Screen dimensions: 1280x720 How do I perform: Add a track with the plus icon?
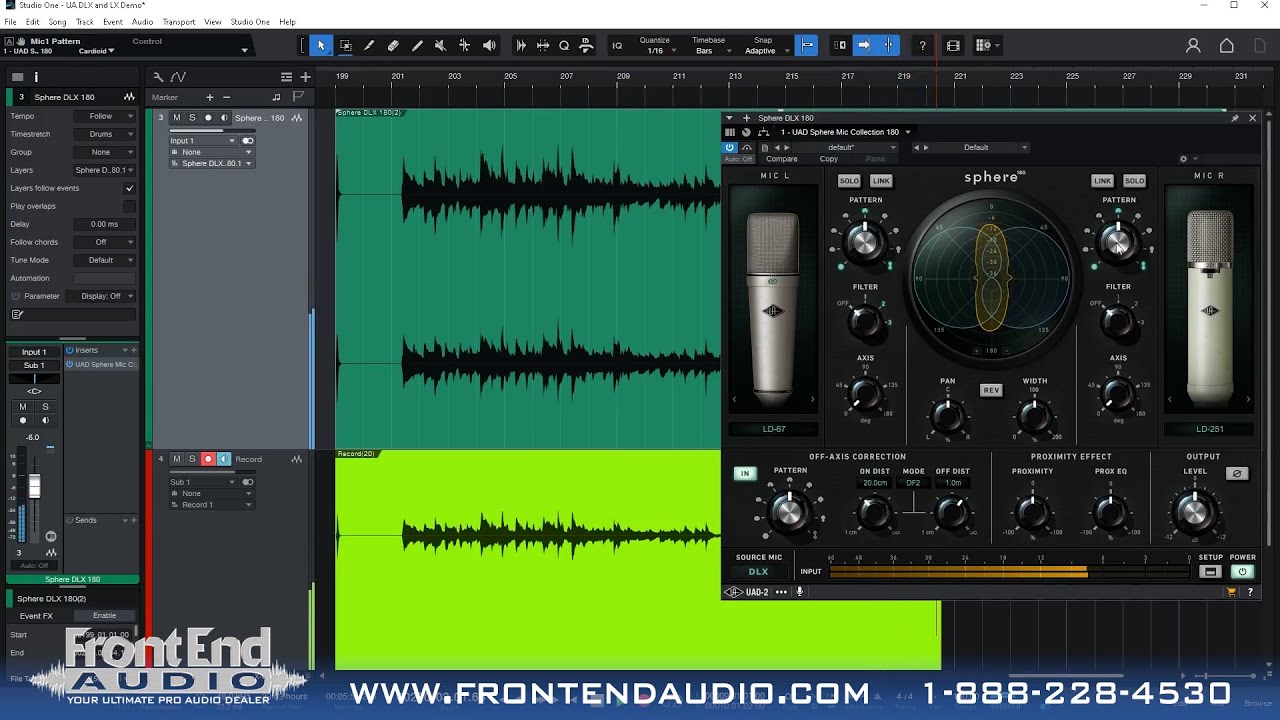(305, 77)
